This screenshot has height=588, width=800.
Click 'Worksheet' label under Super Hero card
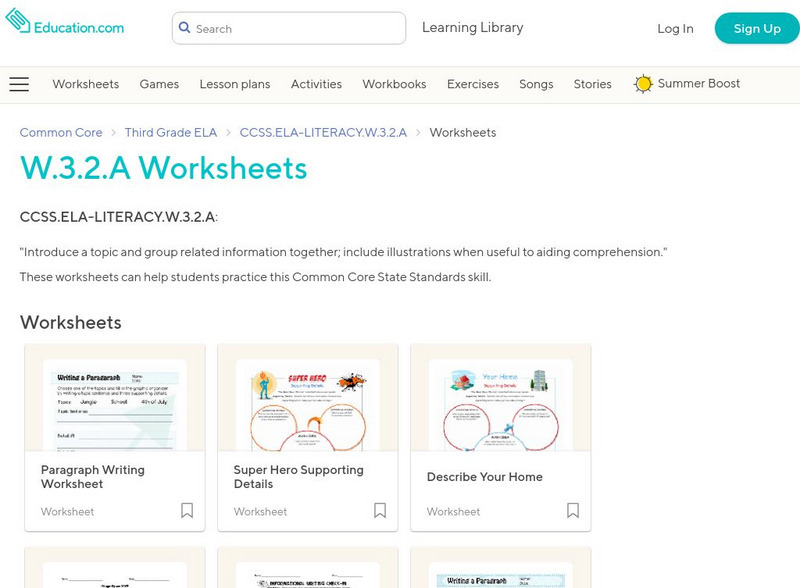pyautogui.click(x=260, y=511)
